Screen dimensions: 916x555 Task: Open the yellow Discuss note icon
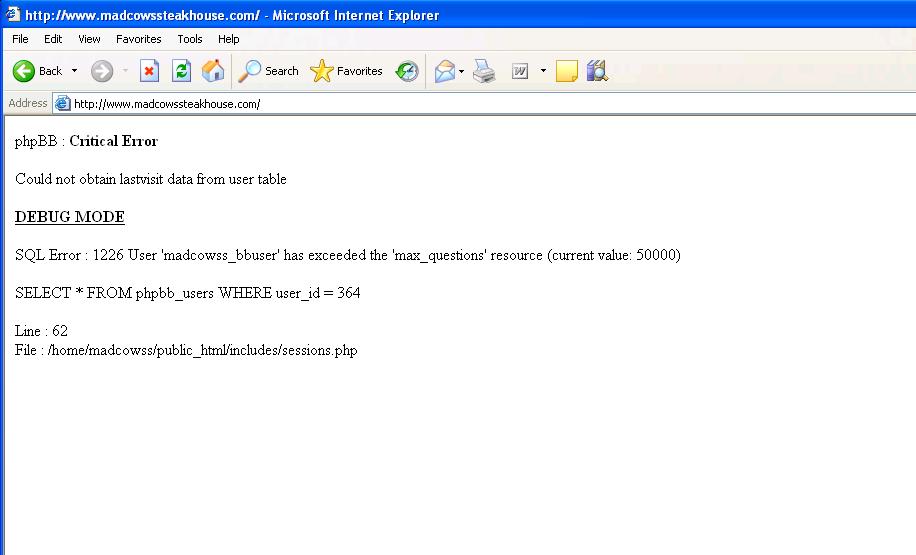coord(567,71)
